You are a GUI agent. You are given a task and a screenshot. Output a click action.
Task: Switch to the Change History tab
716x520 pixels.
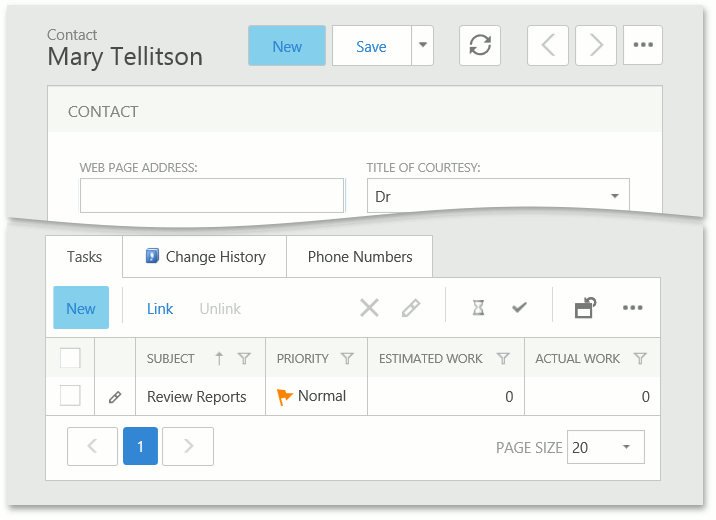pos(205,257)
